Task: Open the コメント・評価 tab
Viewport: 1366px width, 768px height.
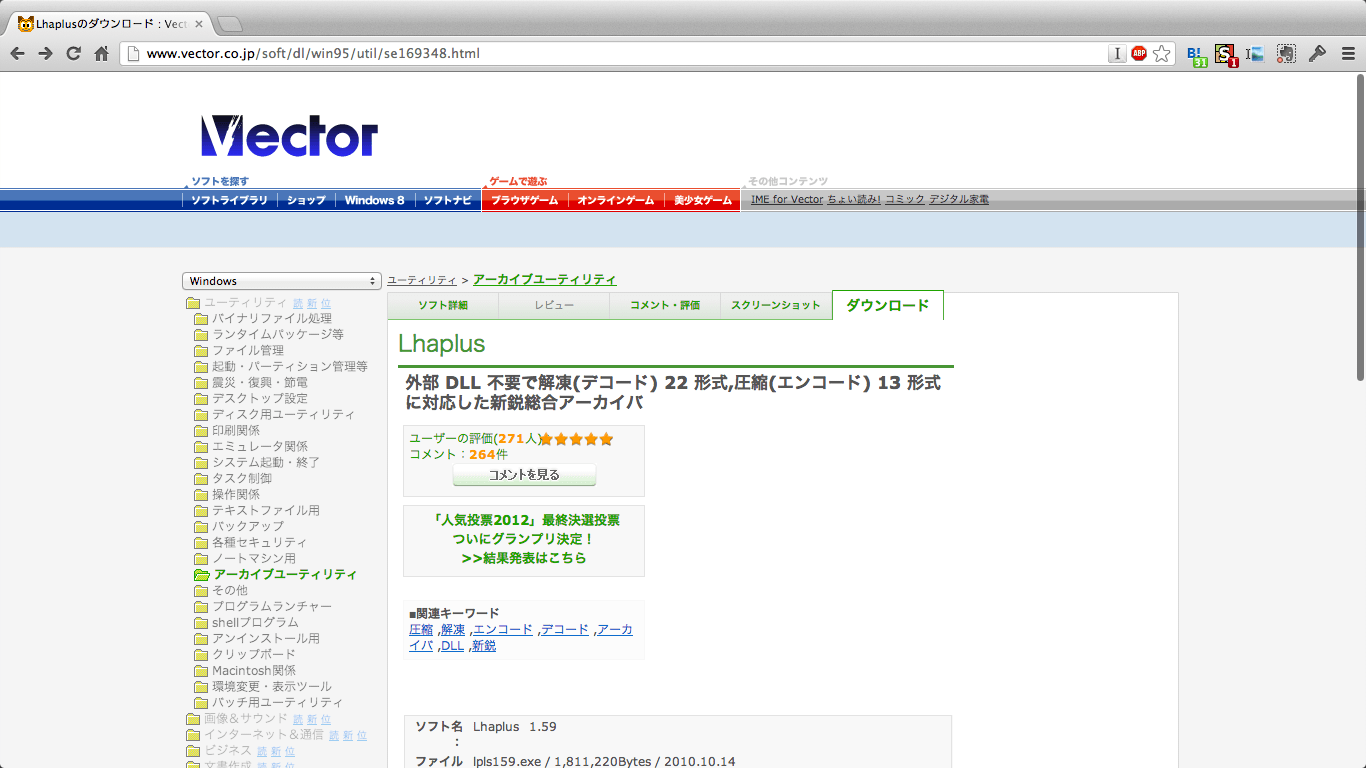Action: (665, 305)
